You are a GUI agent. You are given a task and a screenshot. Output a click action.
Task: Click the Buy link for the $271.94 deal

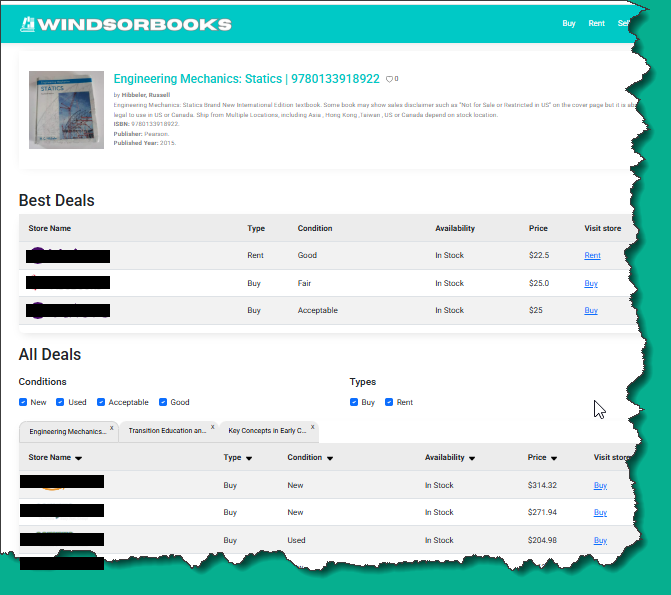pos(600,512)
